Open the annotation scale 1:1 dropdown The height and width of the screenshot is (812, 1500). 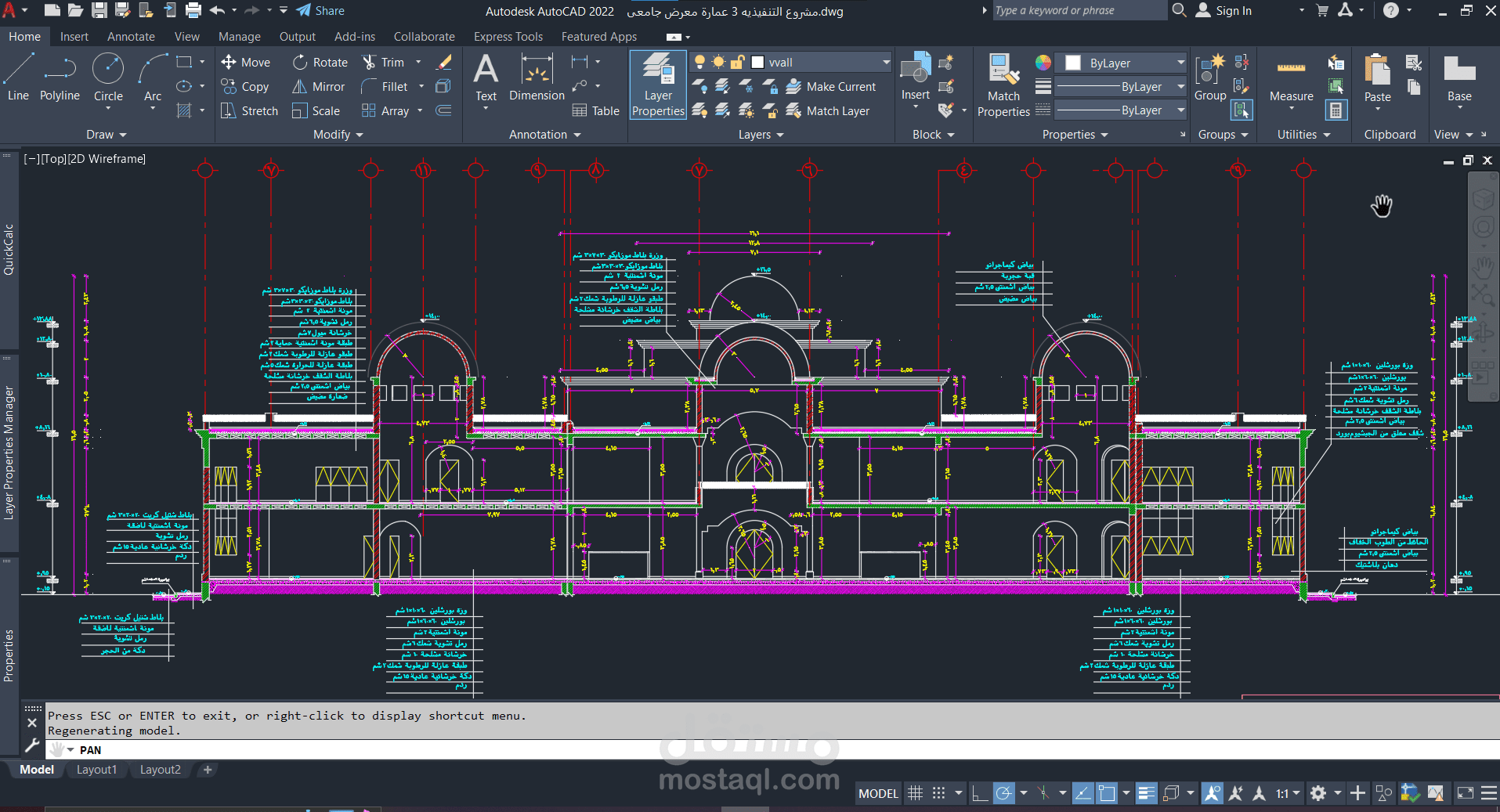[x=1289, y=793]
